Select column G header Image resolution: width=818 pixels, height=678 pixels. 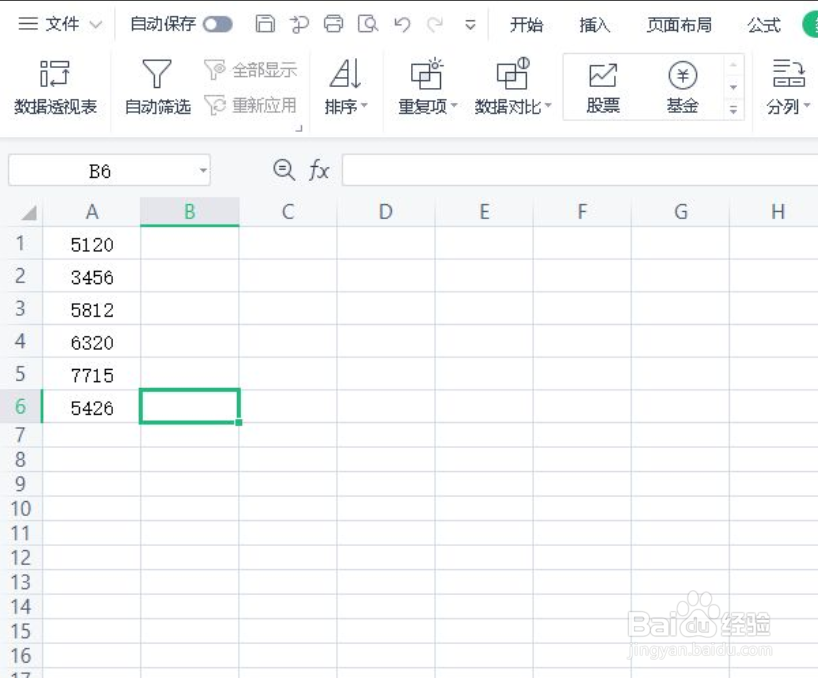click(x=680, y=212)
